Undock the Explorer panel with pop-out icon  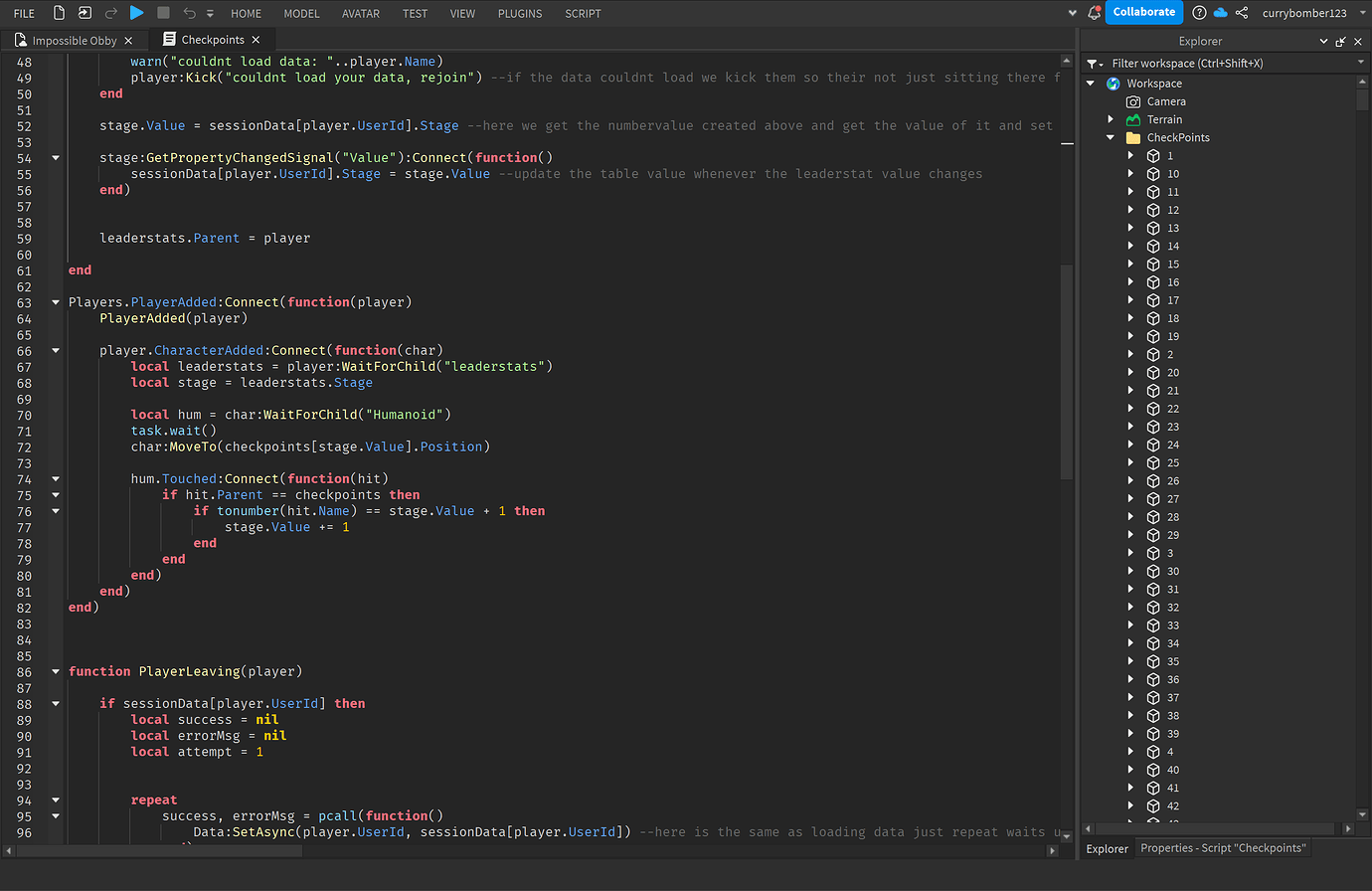tap(1341, 42)
